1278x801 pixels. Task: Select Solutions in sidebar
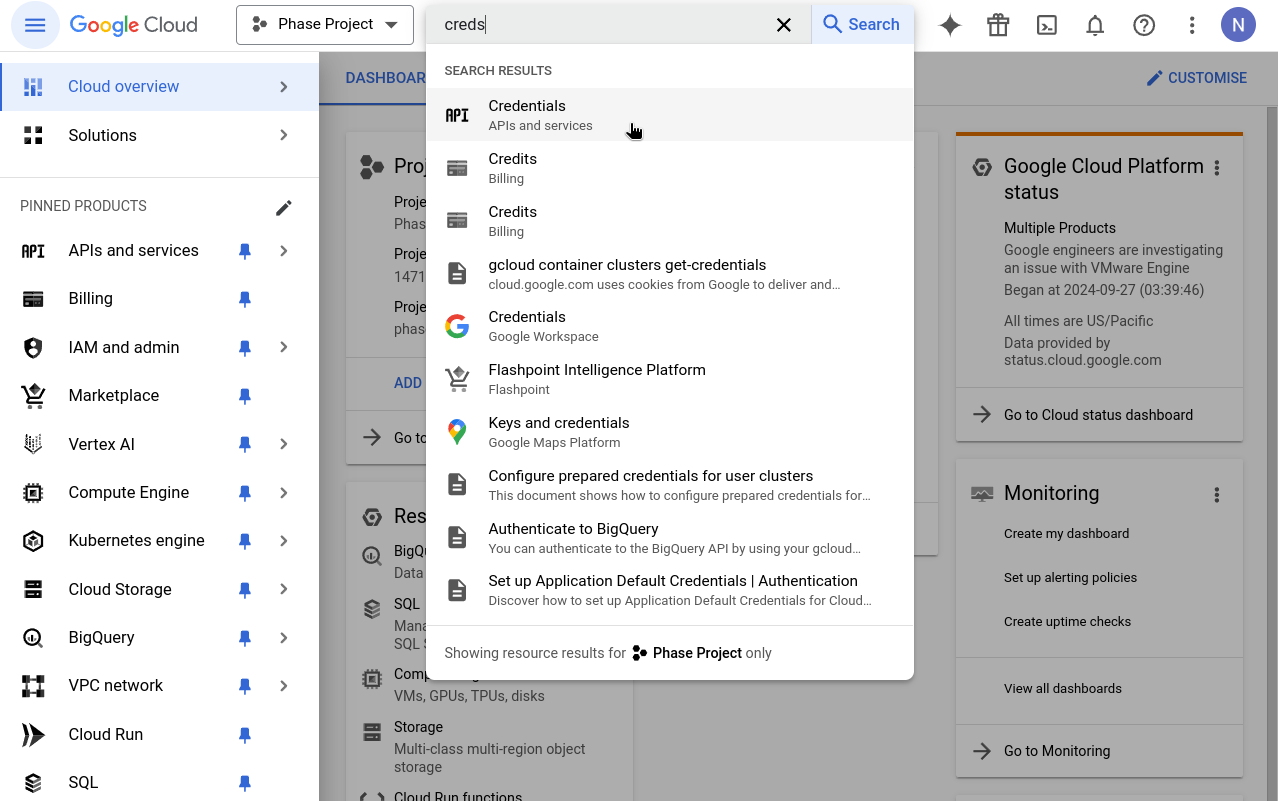pyautogui.click(x=159, y=135)
